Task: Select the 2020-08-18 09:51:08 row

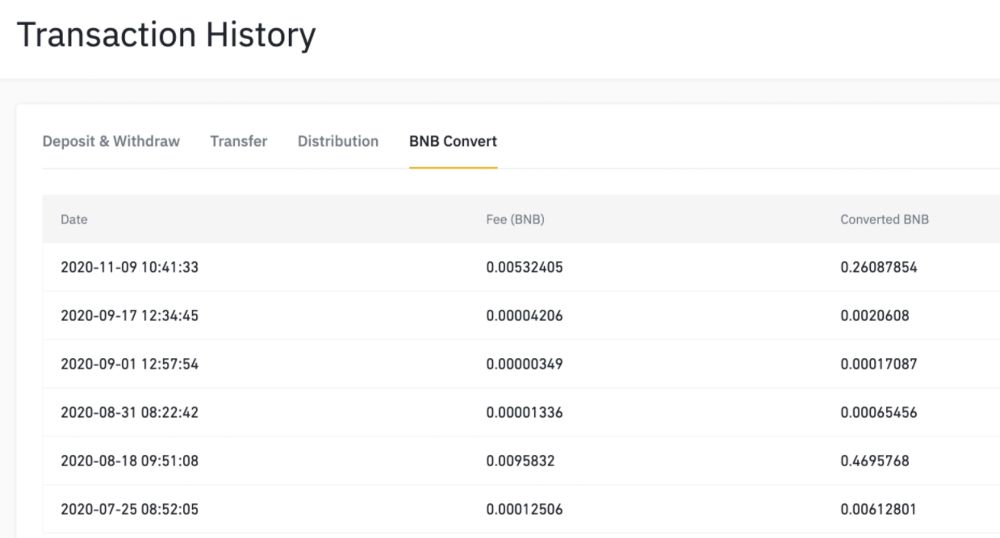Action: [521, 461]
